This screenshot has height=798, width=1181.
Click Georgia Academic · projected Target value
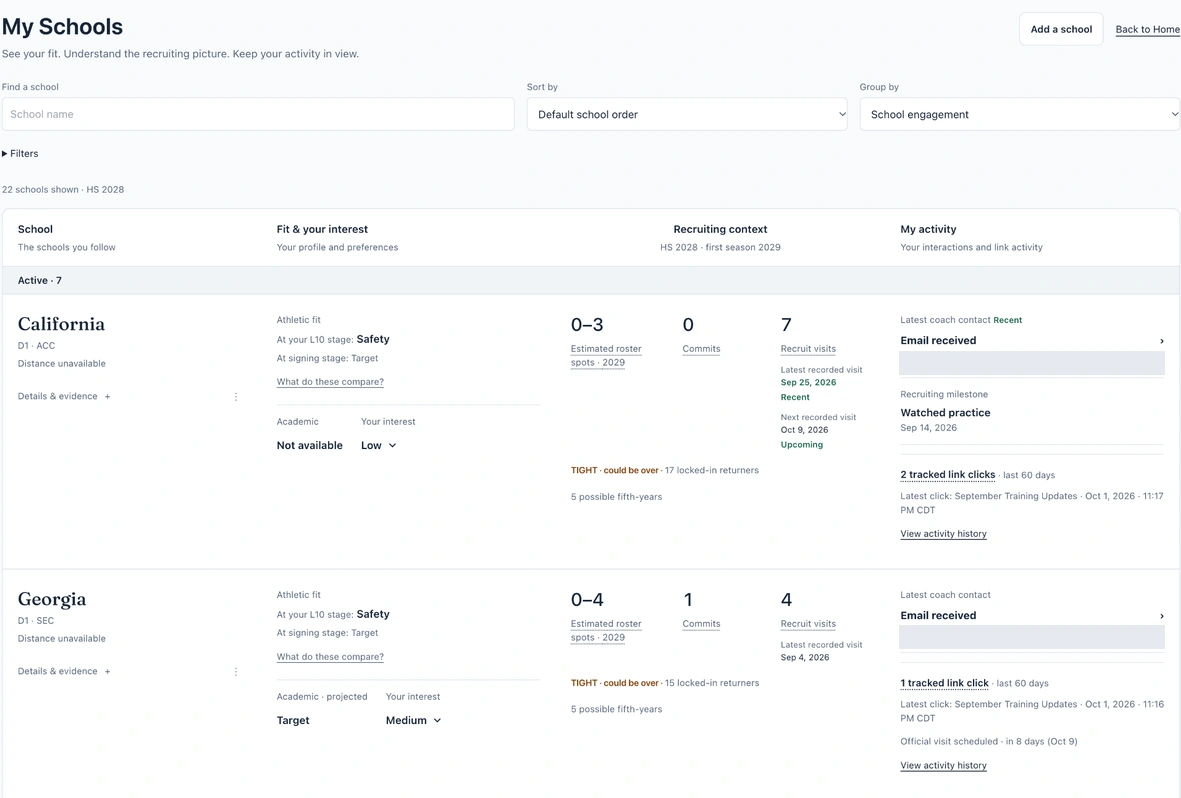(293, 720)
